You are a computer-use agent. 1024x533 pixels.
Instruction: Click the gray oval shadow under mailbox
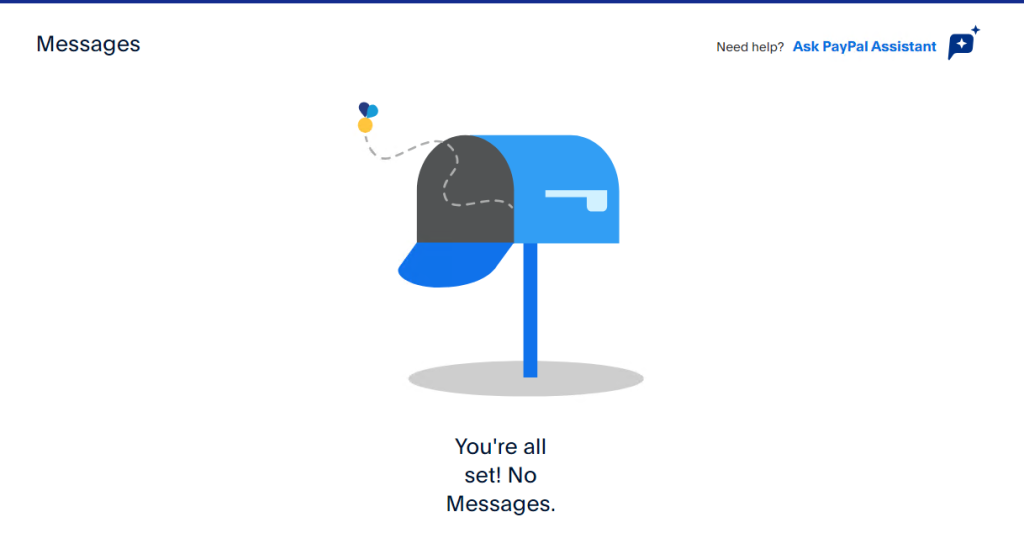[526, 379]
